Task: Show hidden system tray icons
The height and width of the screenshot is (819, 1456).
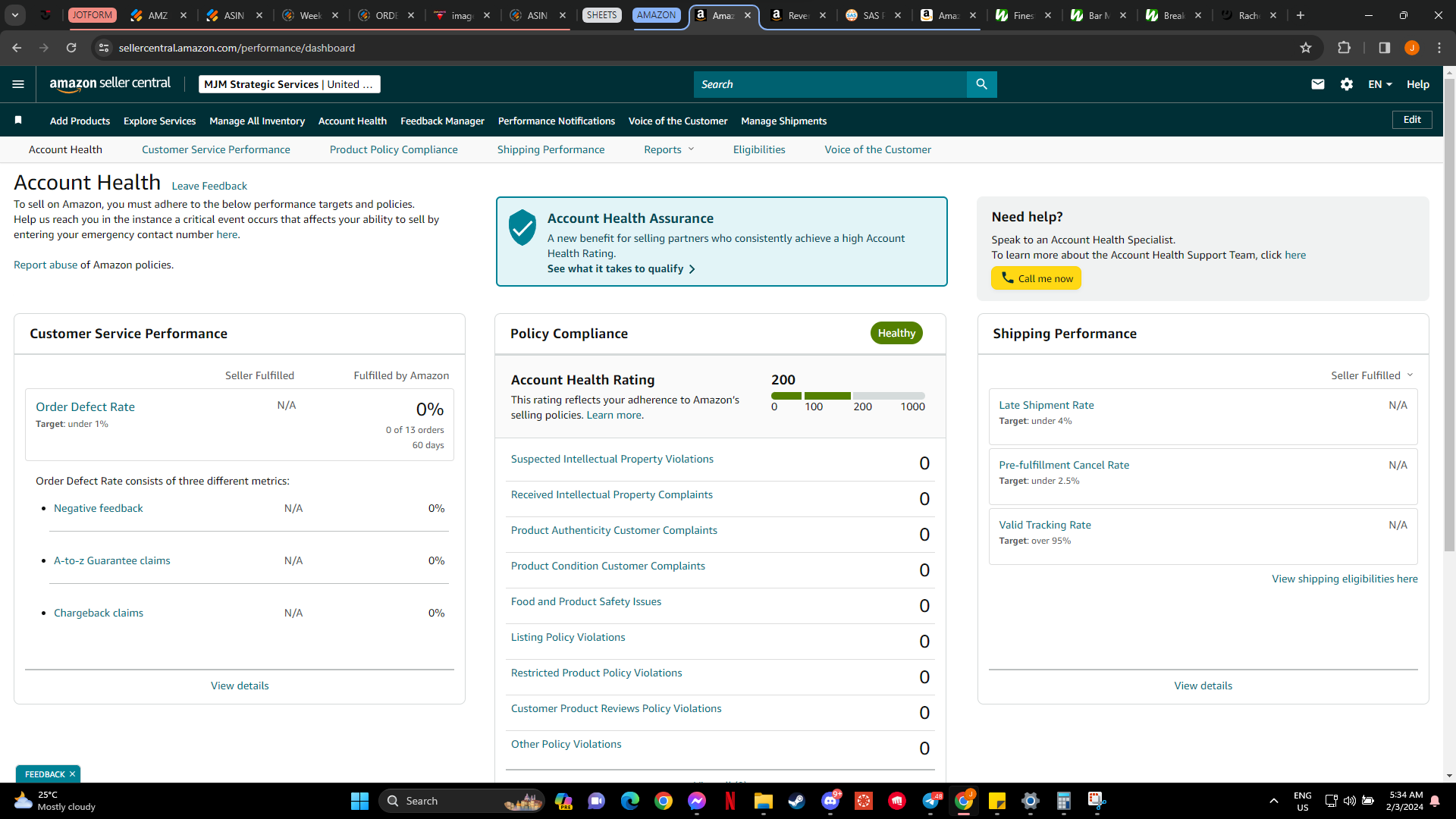Action: 1274,801
